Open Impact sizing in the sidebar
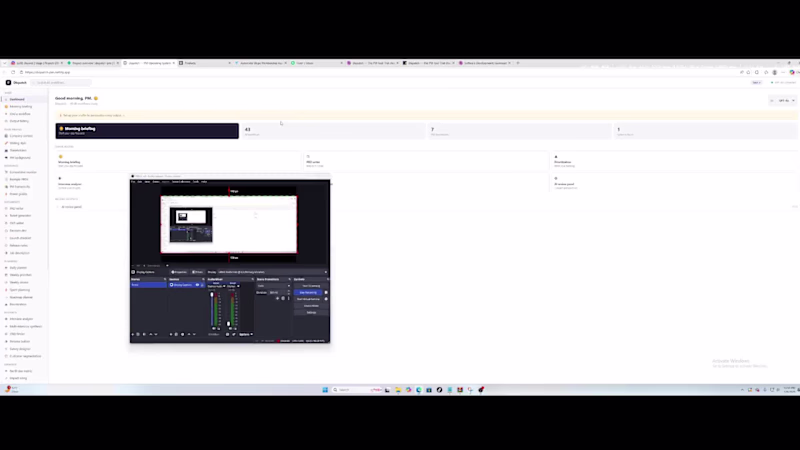 tap(18, 378)
